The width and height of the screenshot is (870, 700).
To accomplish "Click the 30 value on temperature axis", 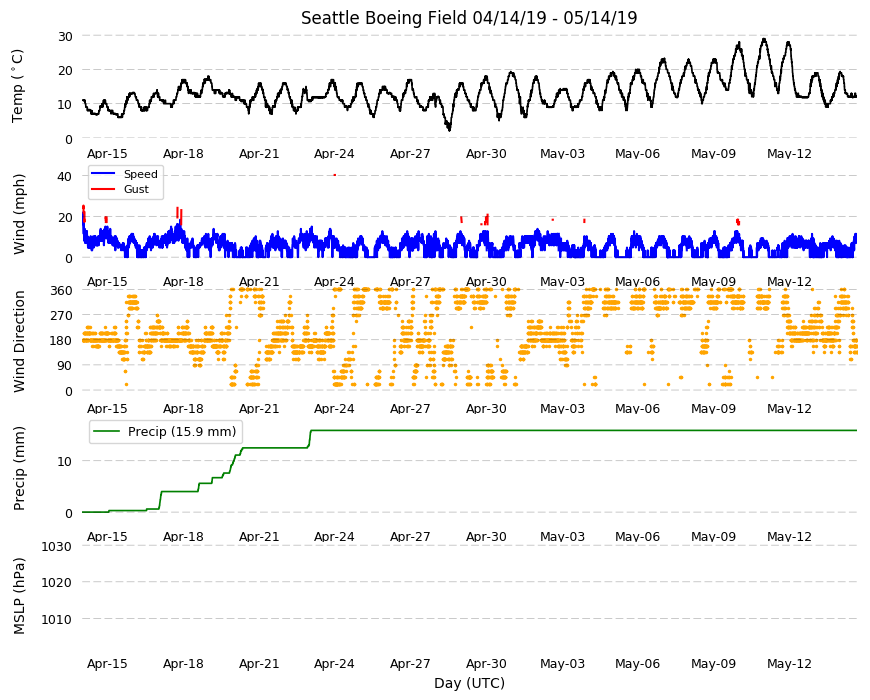I will (65, 37).
